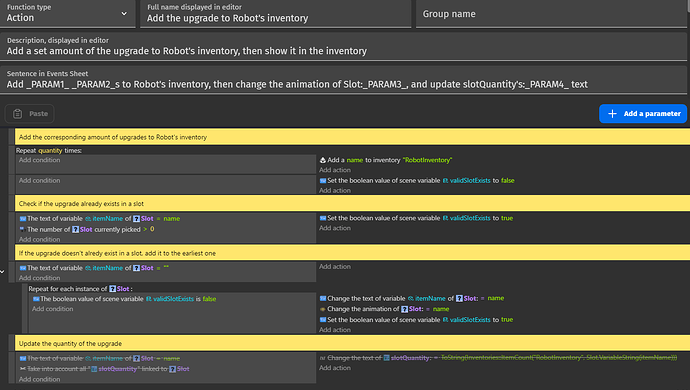
Task: Edit the Full name displayed in editor field
Action: (275, 14)
